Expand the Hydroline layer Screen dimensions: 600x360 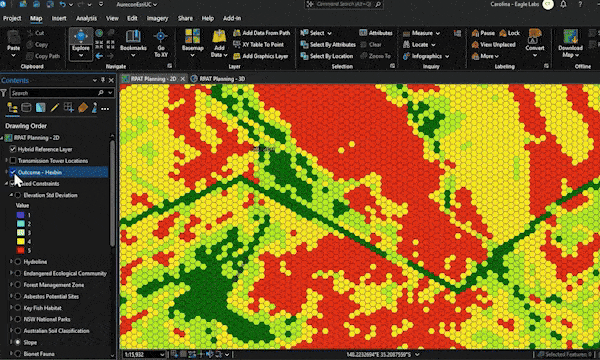11,262
